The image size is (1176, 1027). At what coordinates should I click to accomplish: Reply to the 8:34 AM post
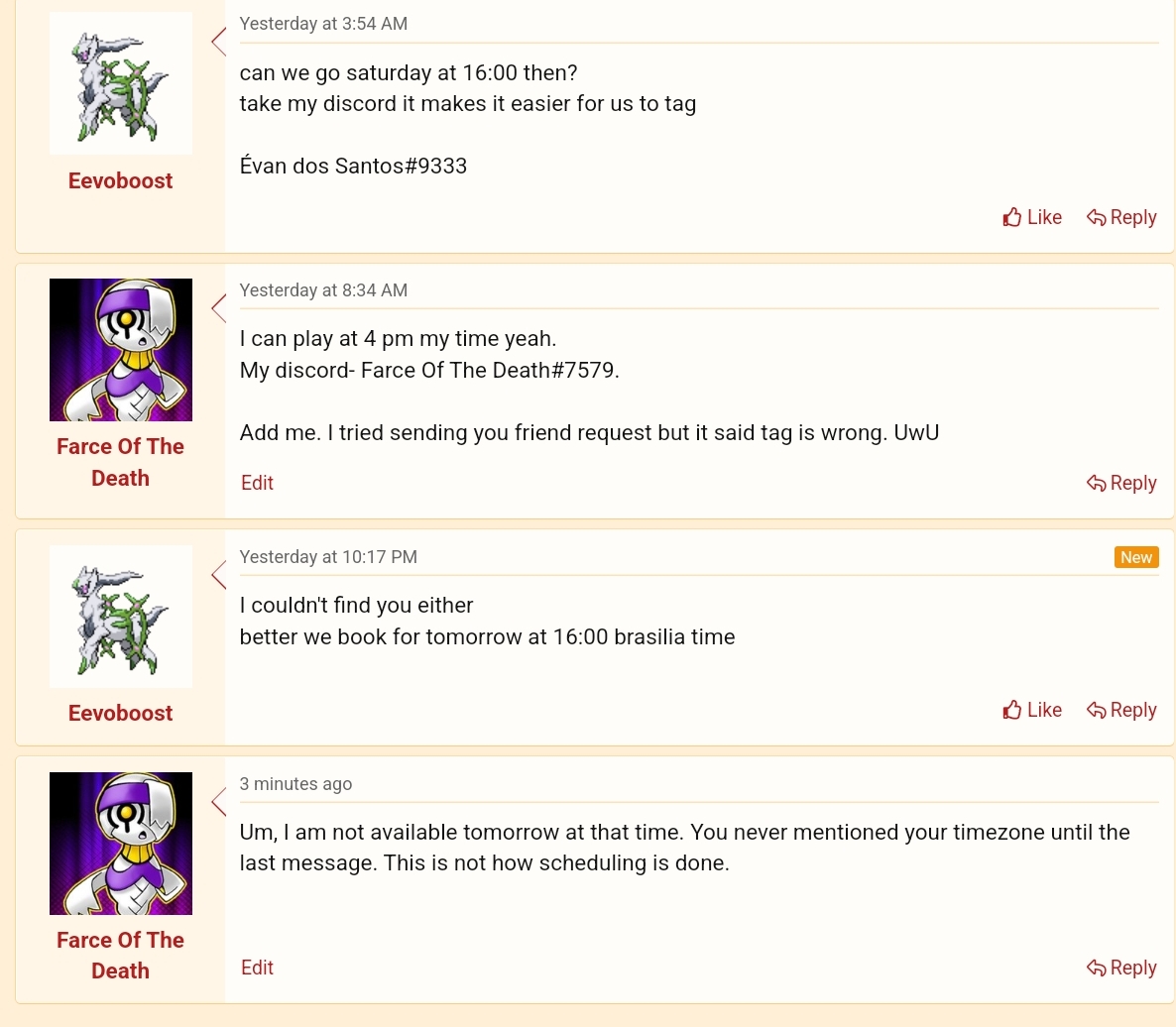[x=1121, y=483]
